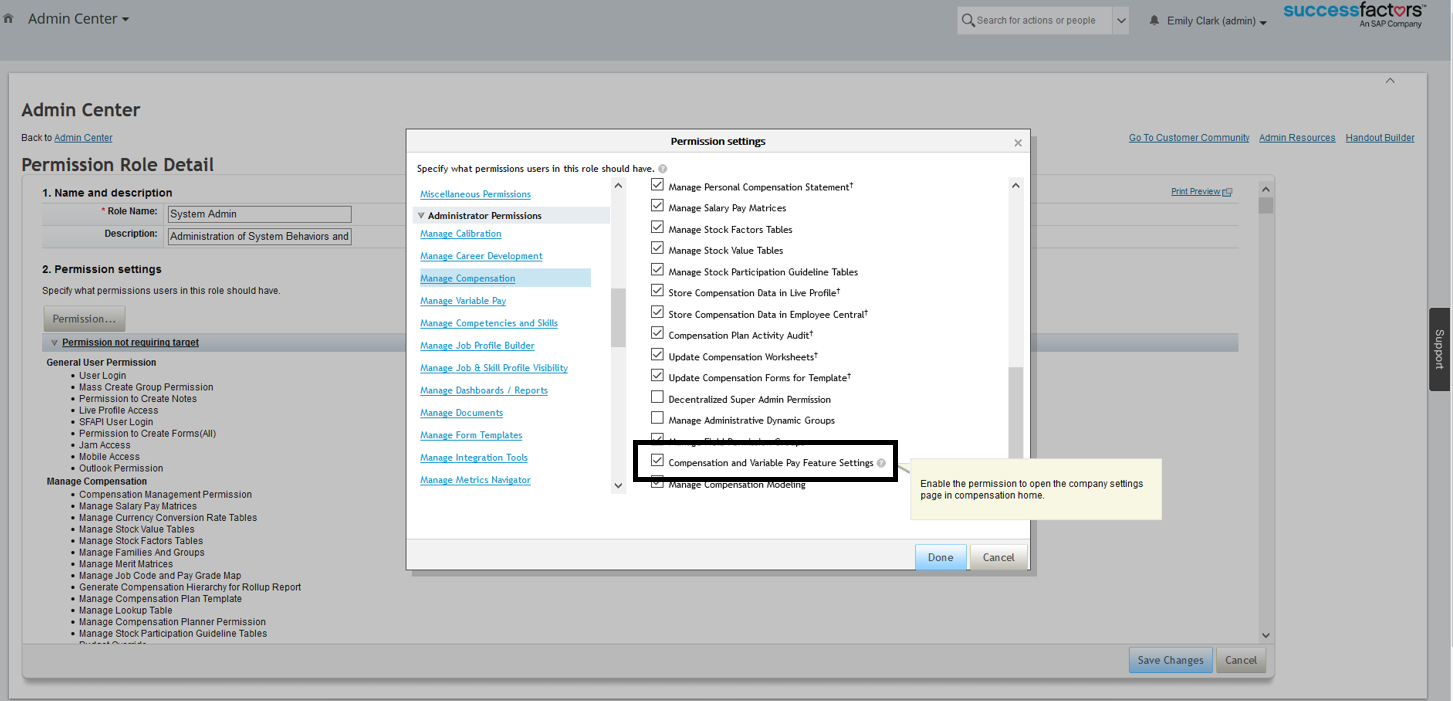Select the Manage Compensation category
The width and height of the screenshot is (1453, 701).
[x=468, y=279]
